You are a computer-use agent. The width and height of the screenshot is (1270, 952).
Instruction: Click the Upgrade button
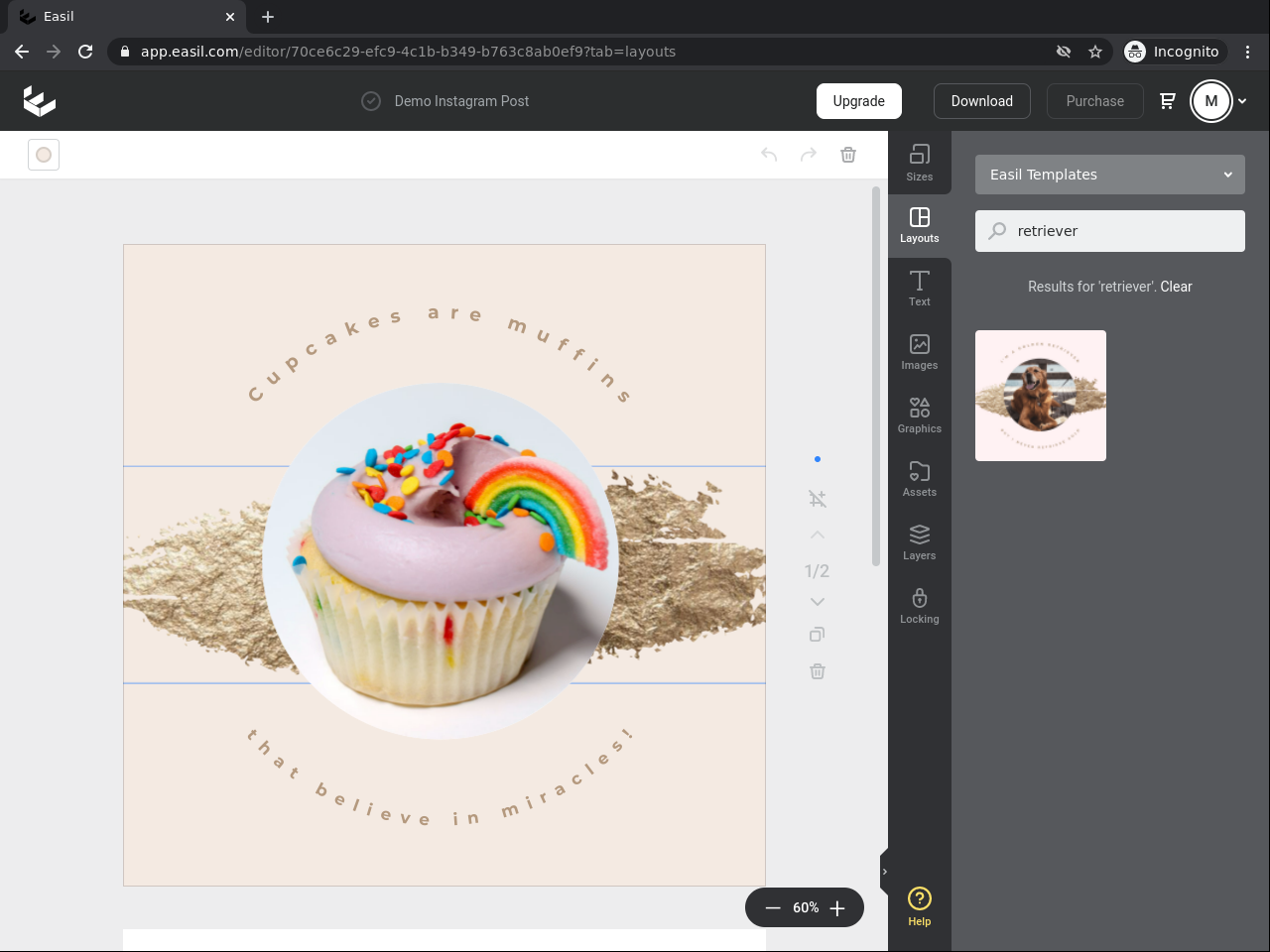click(x=859, y=101)
